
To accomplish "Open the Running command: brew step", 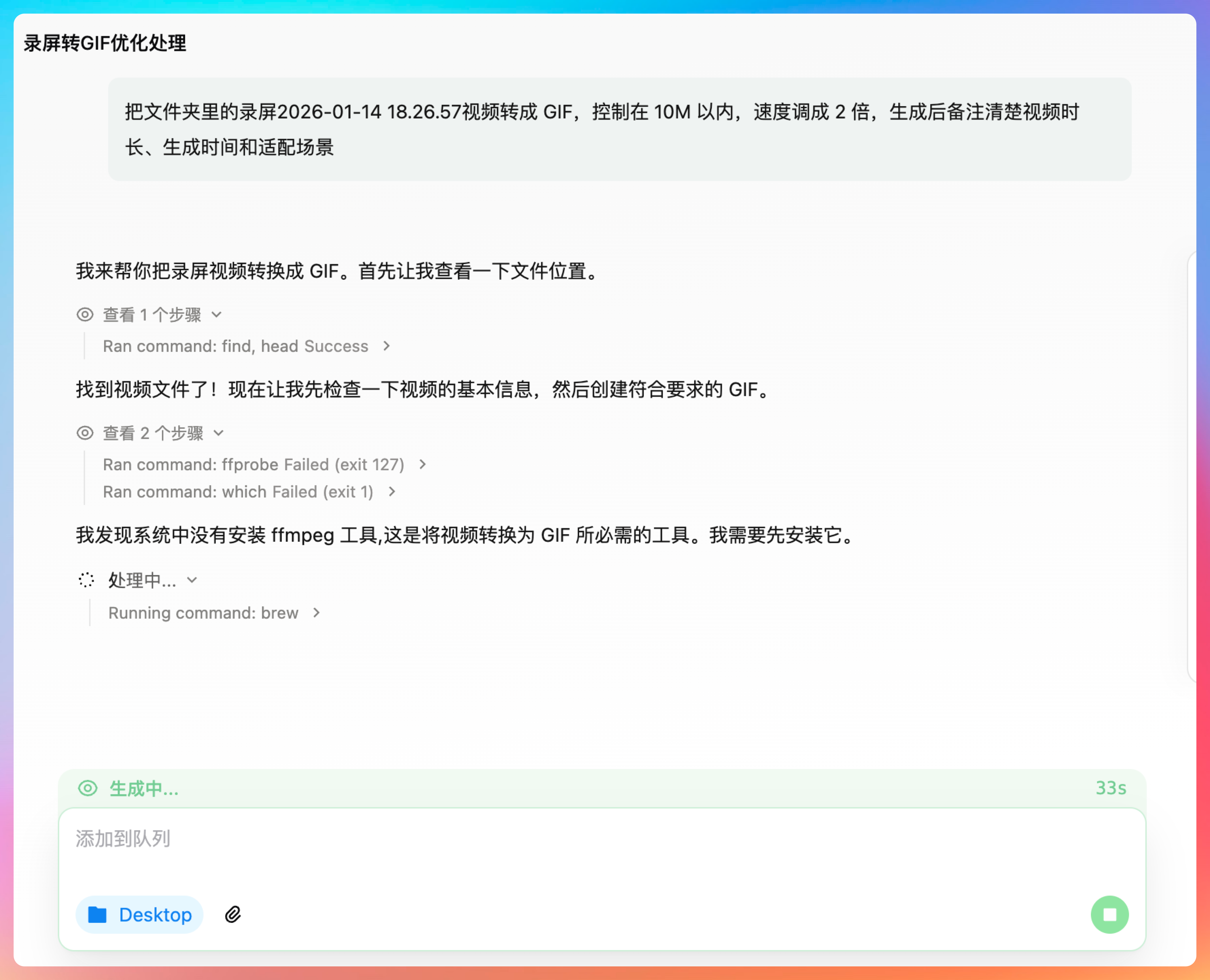I will click(x=203, y=612).
